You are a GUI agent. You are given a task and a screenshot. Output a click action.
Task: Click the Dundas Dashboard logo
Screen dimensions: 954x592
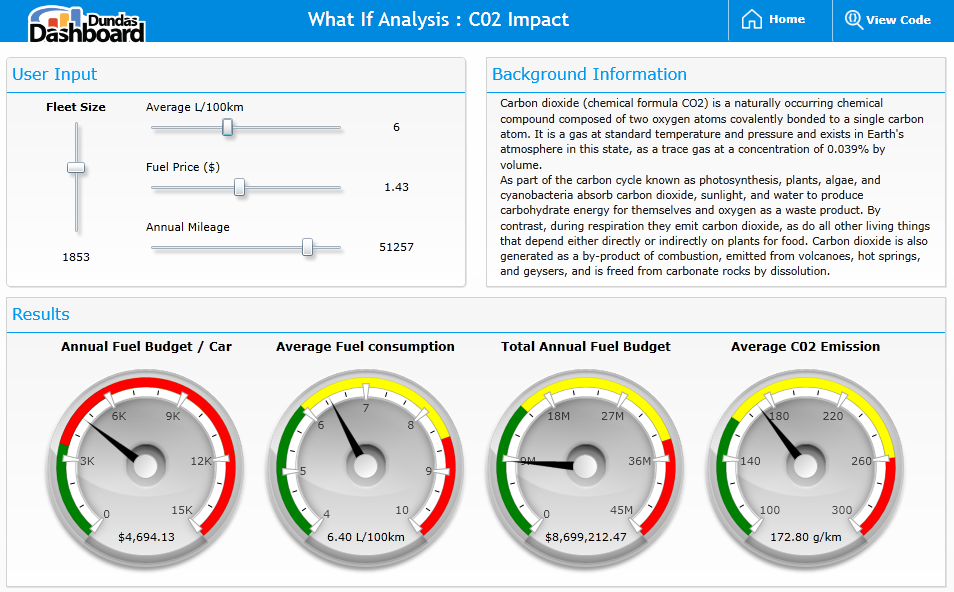[87, 22]
